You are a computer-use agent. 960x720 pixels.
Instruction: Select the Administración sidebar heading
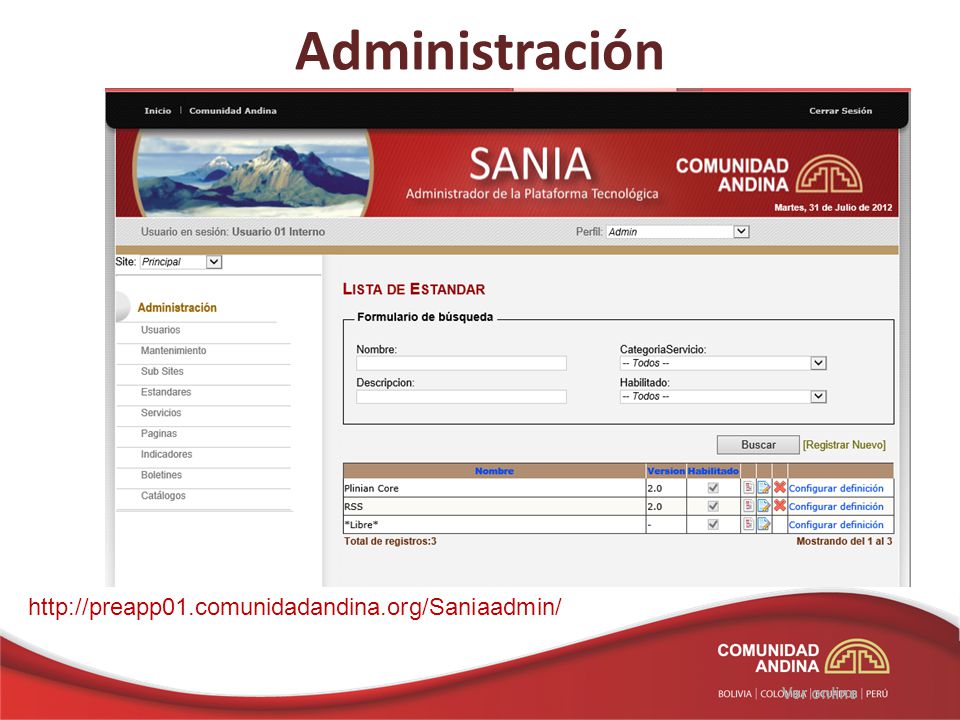tap(177, 307)
